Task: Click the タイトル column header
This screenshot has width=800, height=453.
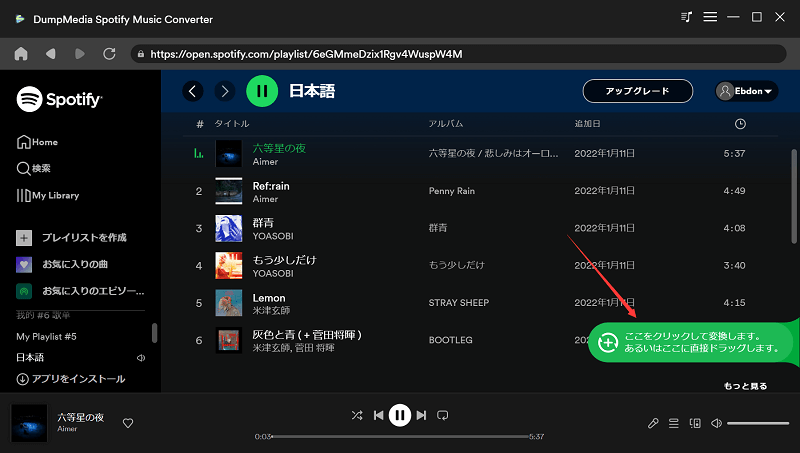Action: 232,124
